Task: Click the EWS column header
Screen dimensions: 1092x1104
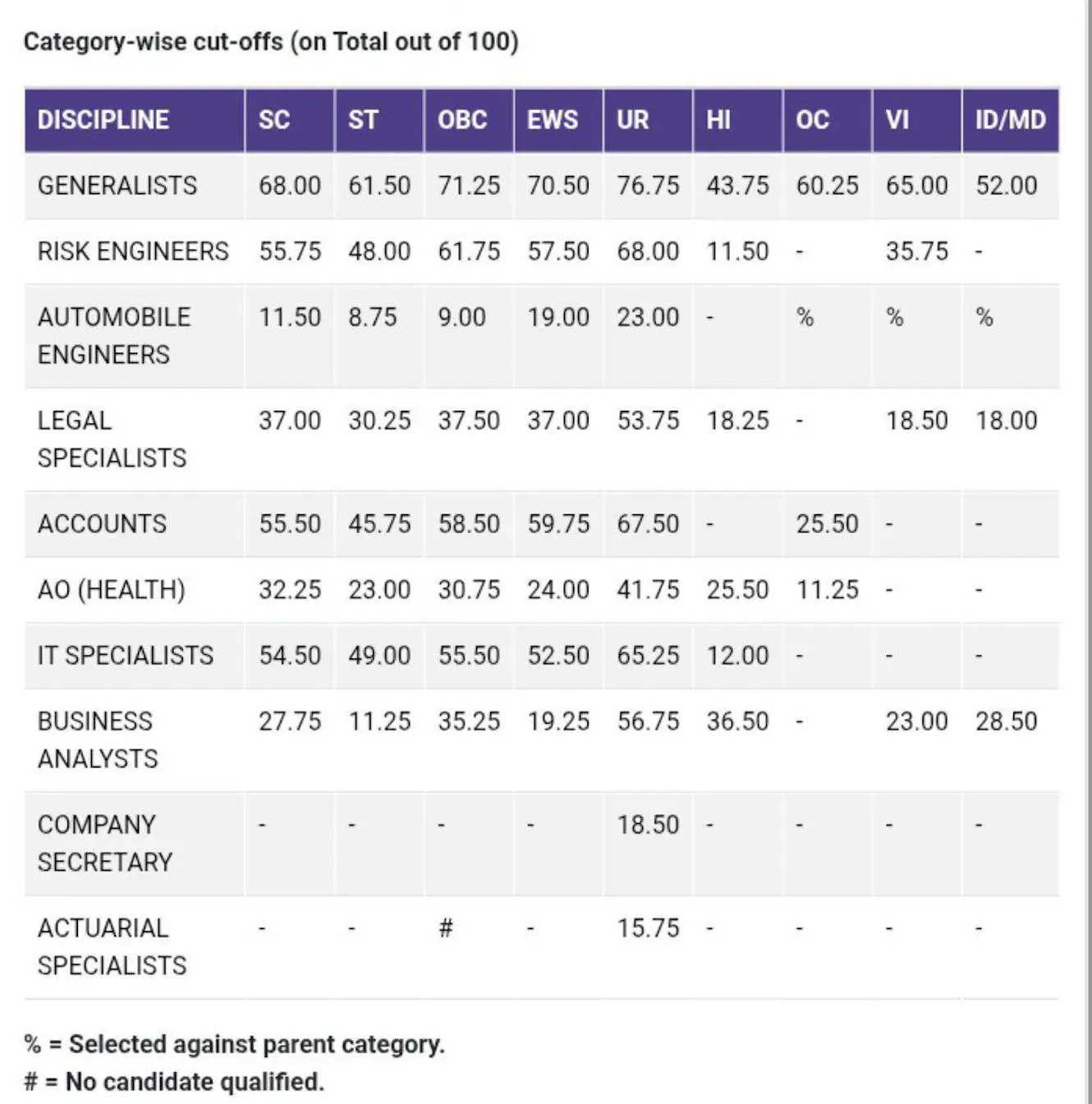Action: tap(553, 120)
